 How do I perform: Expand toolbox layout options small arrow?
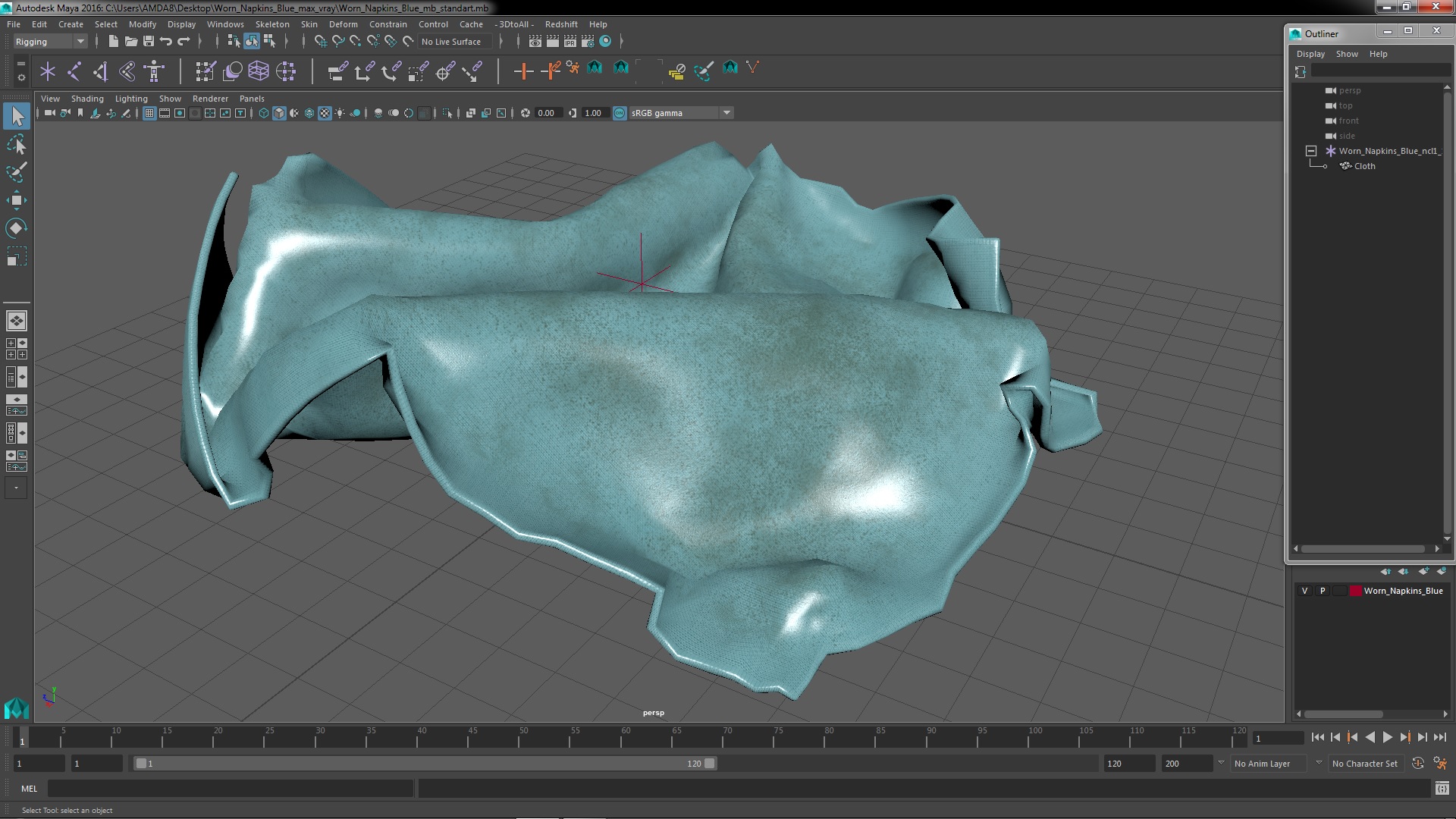click(16, 488)
